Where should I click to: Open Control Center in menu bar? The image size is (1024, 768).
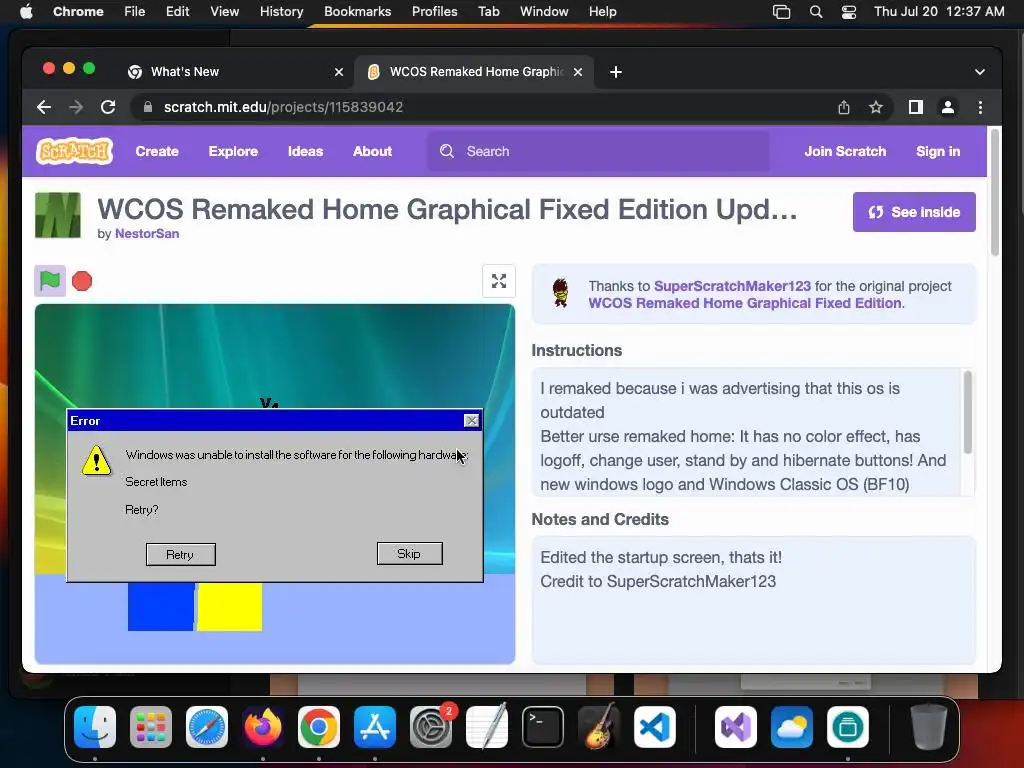[848, 12]
